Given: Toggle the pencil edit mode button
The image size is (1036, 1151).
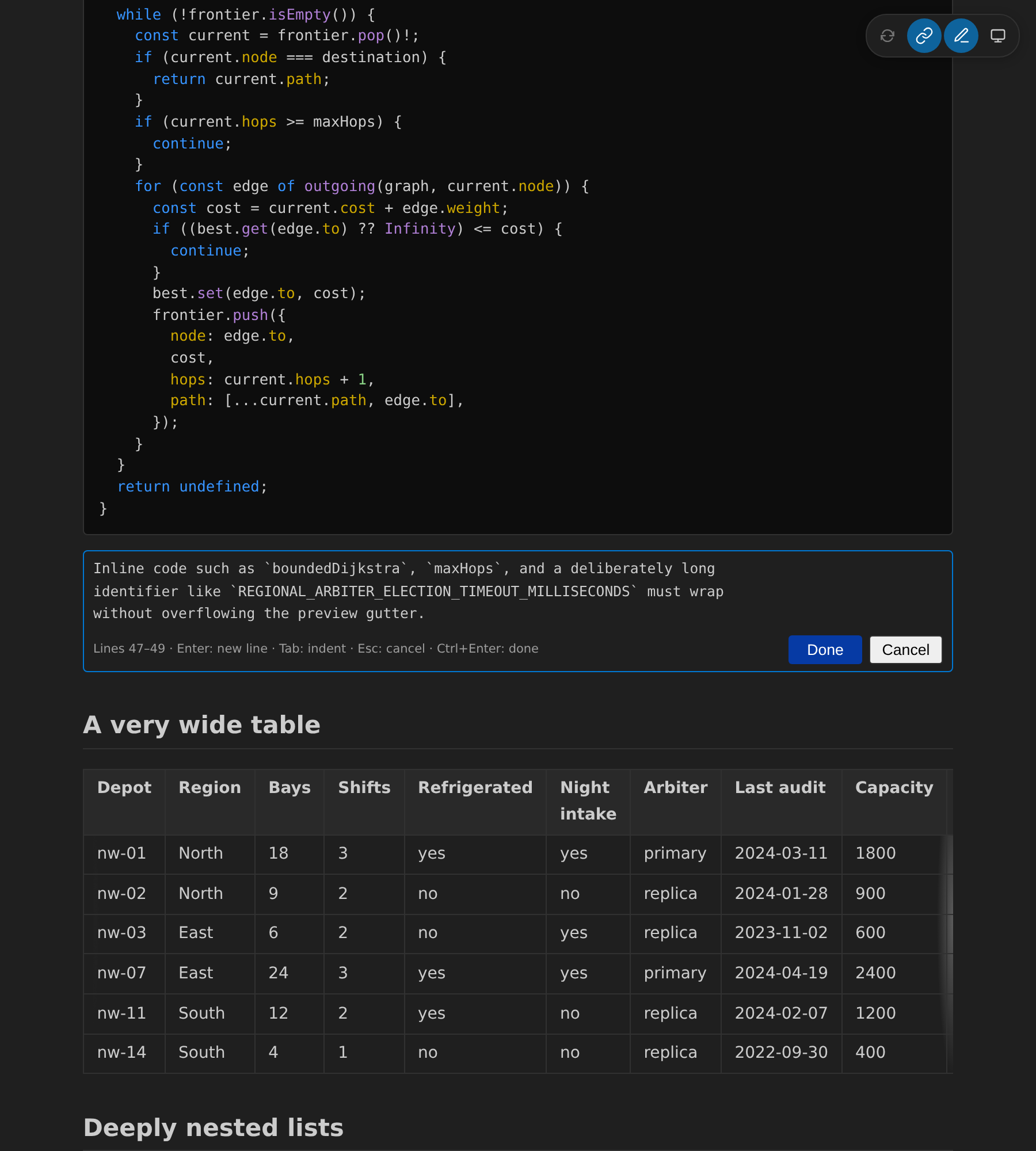Looking at the screenshot, I should [961, 36].
